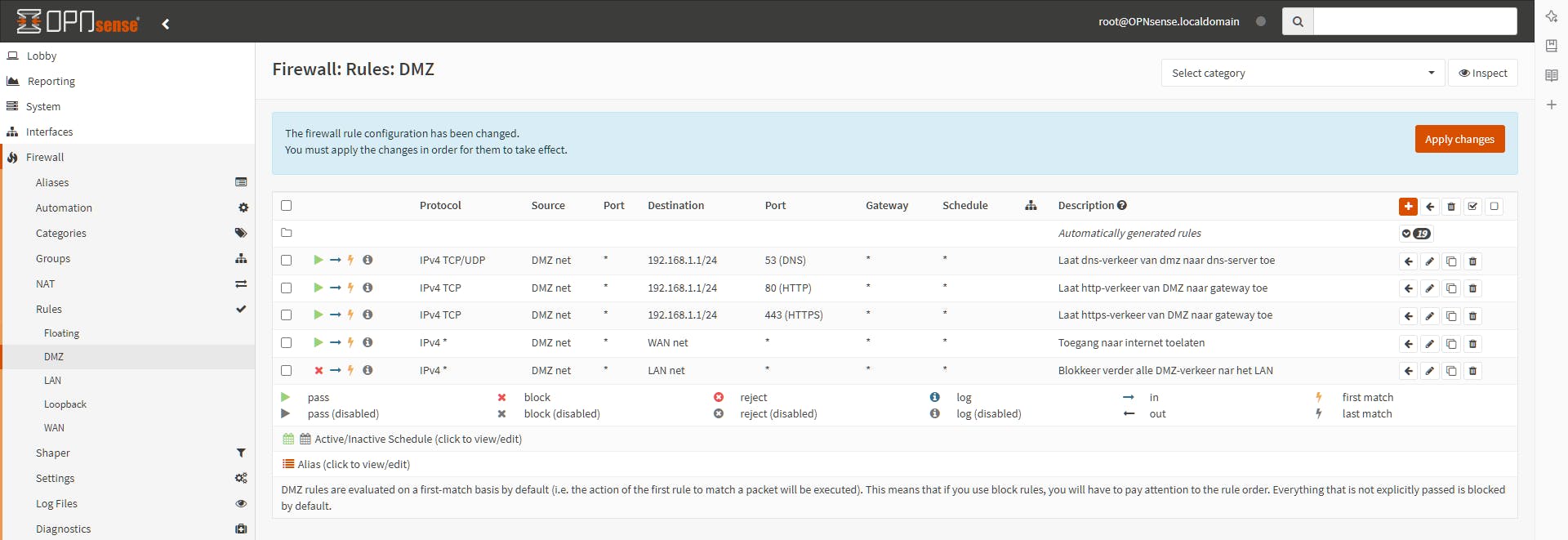The height and width of the screenshot is (540, 1568).
Task: Open the Aliases menu item
Action: (129, 182)
